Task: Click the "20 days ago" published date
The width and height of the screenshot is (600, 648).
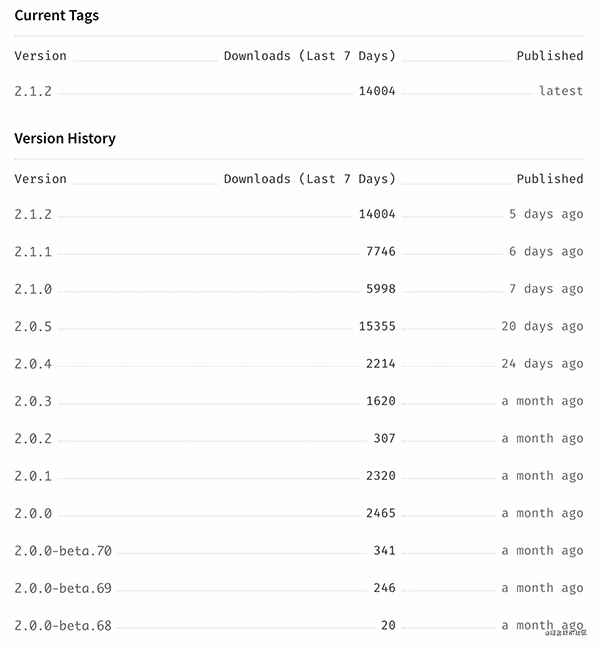Action: pos(542,327)
